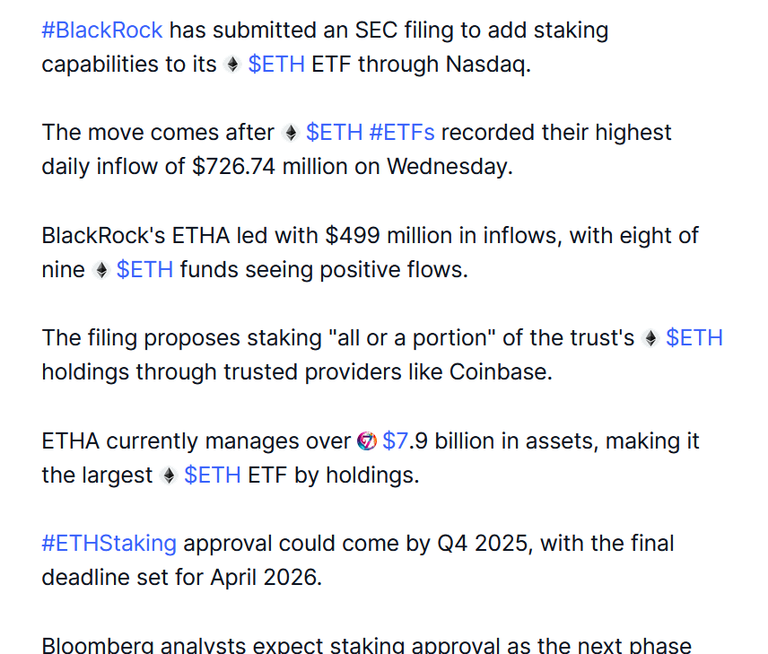Click the 'April 2026' deadline text

click(x=263, y=578)
